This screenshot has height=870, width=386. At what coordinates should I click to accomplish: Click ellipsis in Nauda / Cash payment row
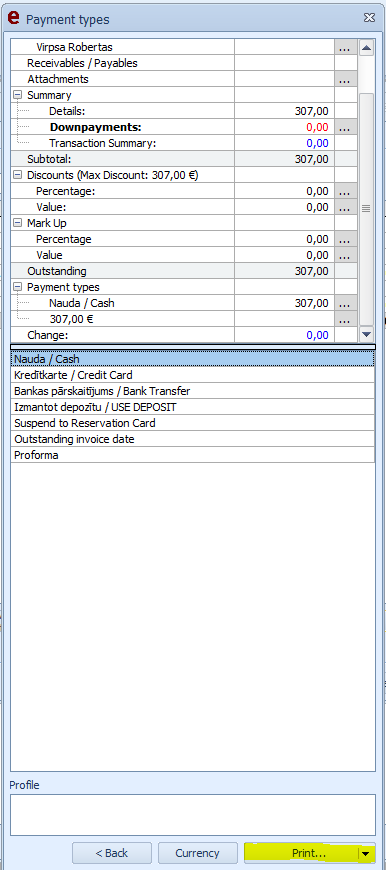point(346,304)
